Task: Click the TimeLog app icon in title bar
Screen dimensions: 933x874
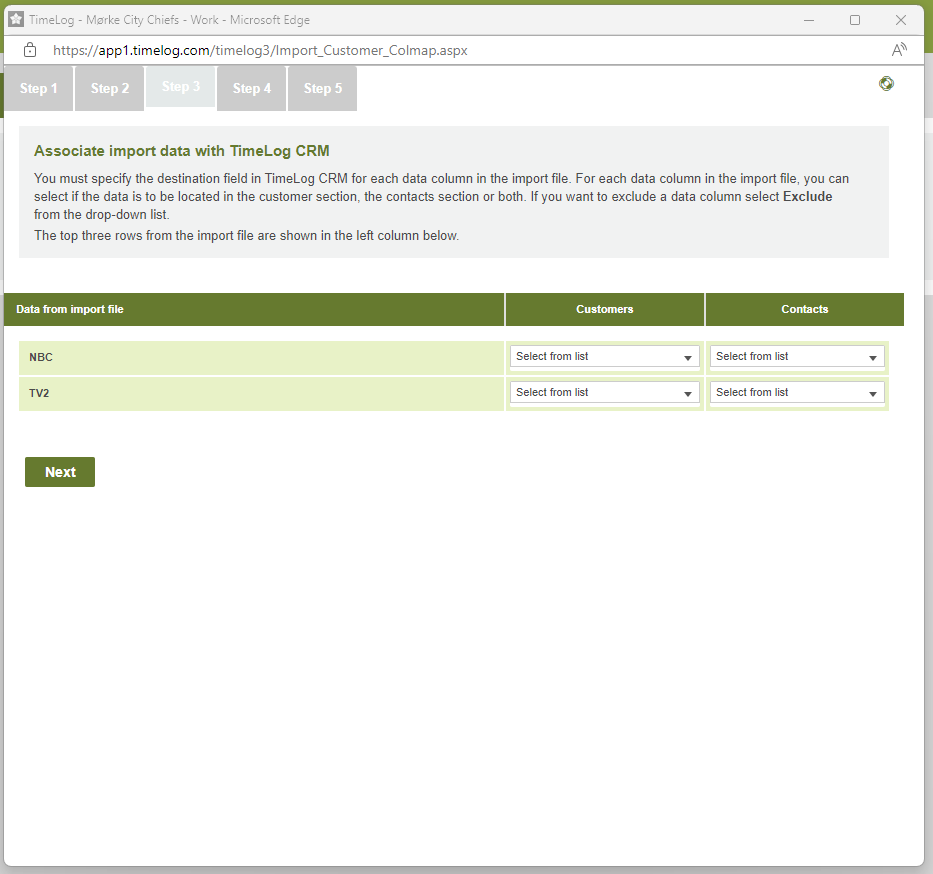Action: point(16,20)
